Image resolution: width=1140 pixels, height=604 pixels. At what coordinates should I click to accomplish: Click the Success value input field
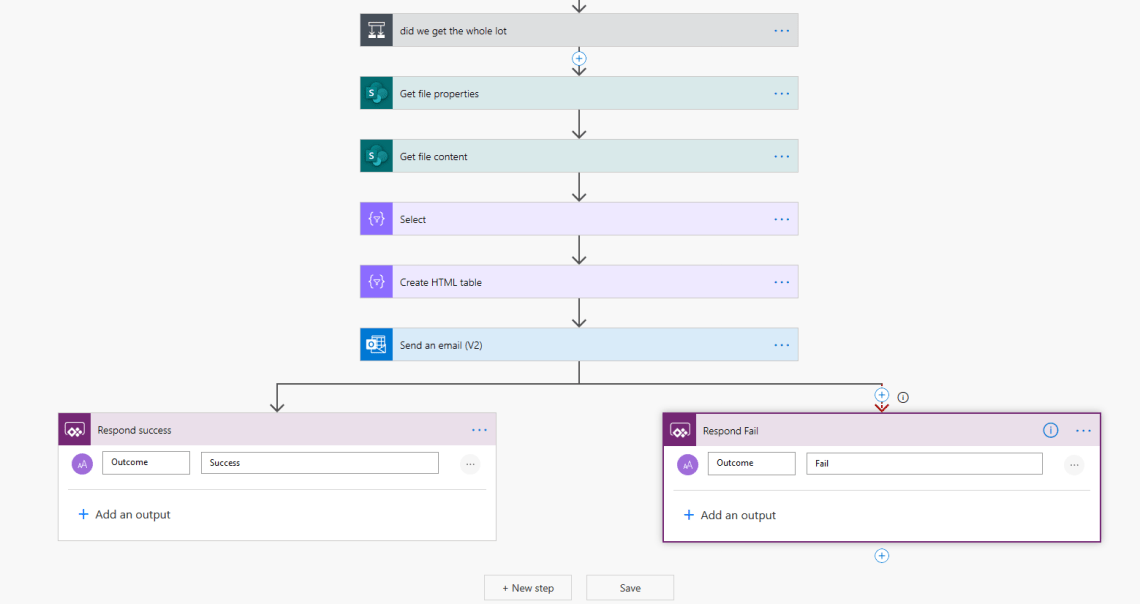[319, 463]
